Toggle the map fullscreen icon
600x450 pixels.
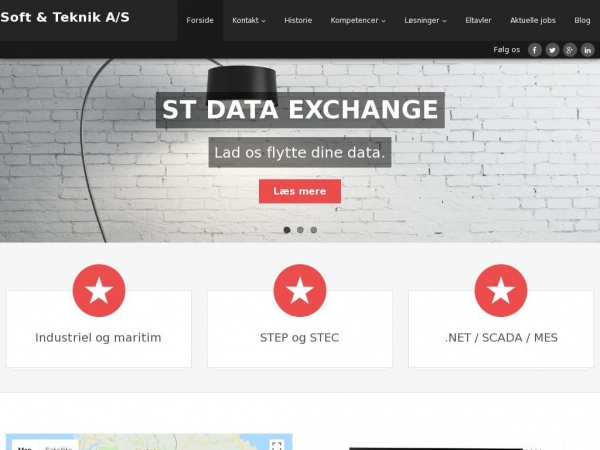(277, 445)
